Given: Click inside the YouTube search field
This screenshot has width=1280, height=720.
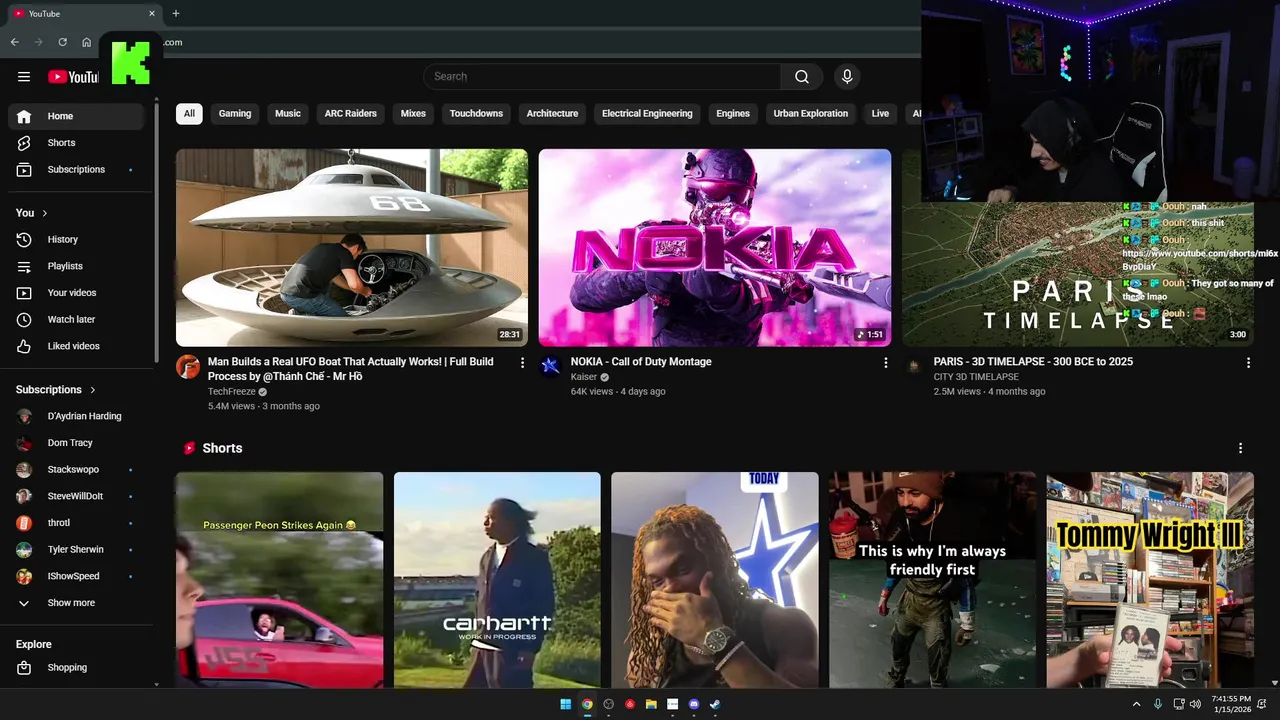Looking at the screenshot, I should tap(602, 77).
